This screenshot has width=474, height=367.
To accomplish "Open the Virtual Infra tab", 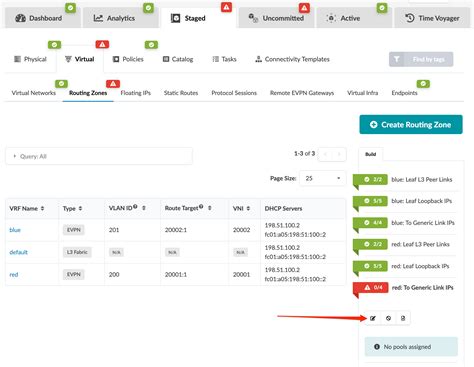I will tap(363, 93).
